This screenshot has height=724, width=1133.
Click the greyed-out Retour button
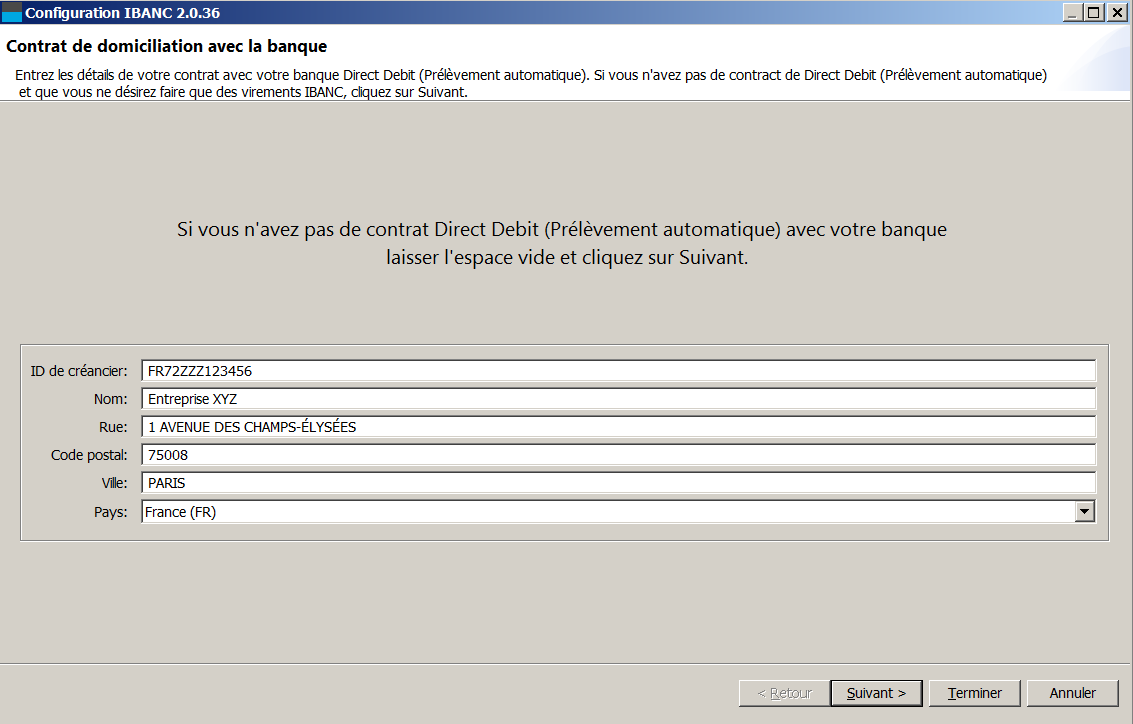784,693
